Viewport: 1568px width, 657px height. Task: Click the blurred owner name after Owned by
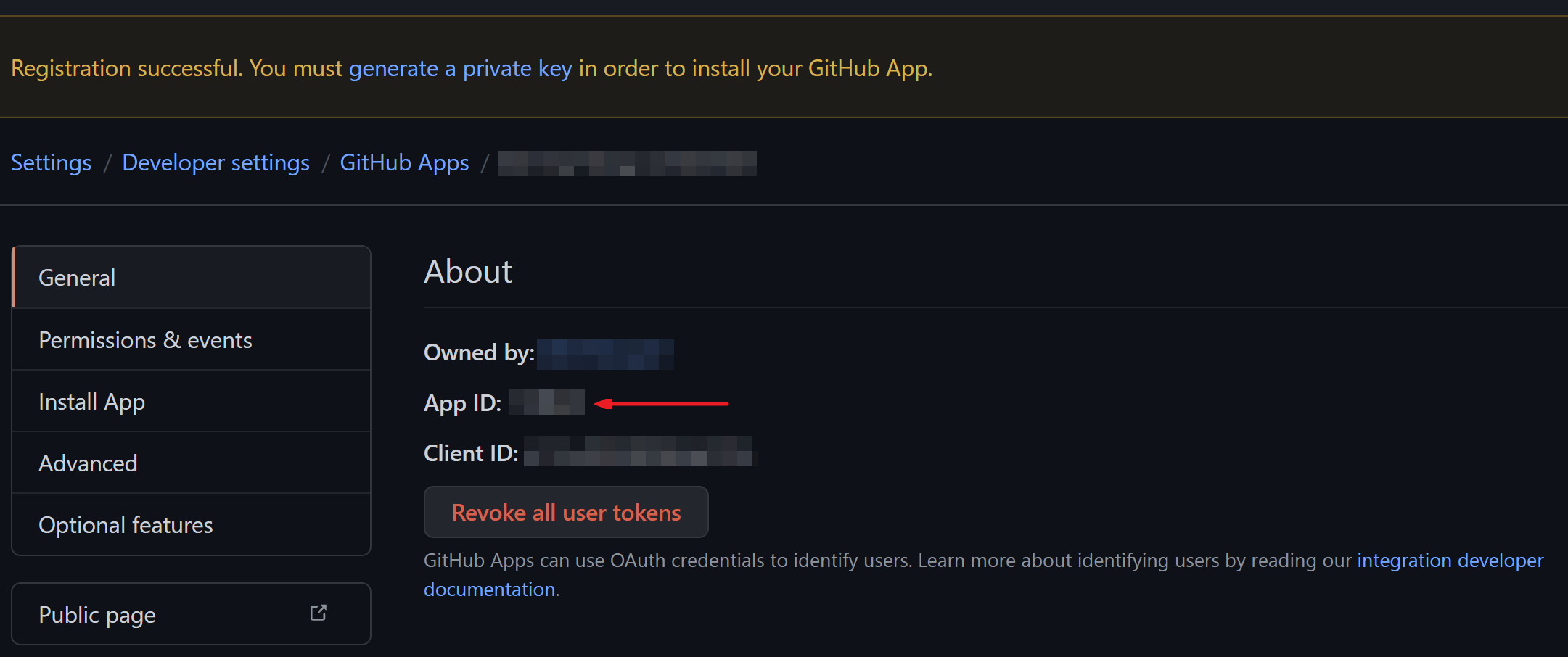pyautogui.click(x=605, y=354)
